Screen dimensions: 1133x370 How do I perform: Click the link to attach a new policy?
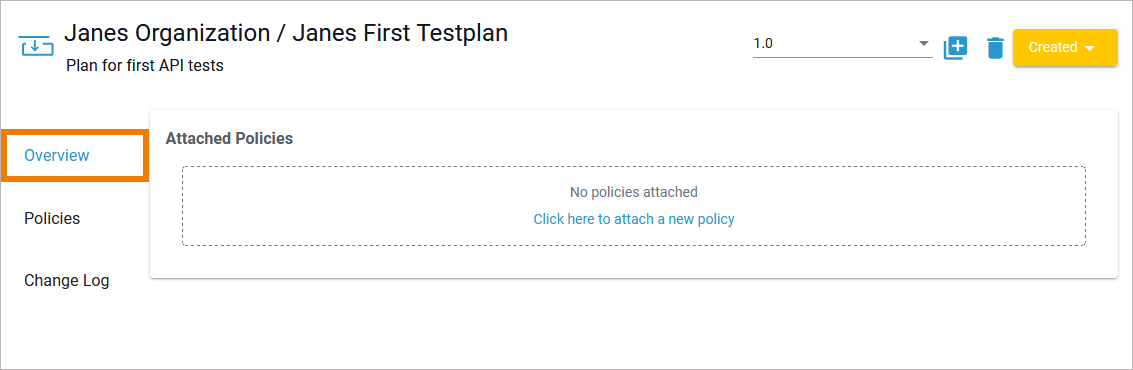click(x=634, y=219)
